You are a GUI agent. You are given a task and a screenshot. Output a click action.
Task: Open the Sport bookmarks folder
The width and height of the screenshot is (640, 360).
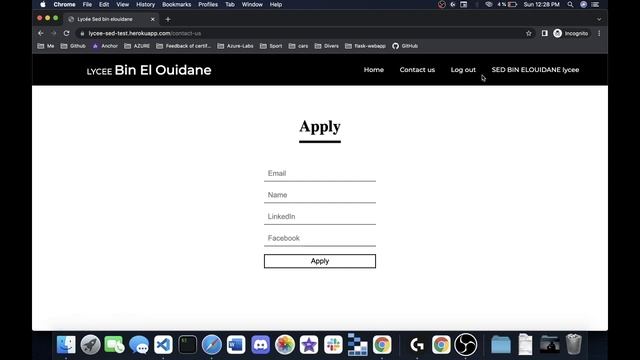(271, 46)
